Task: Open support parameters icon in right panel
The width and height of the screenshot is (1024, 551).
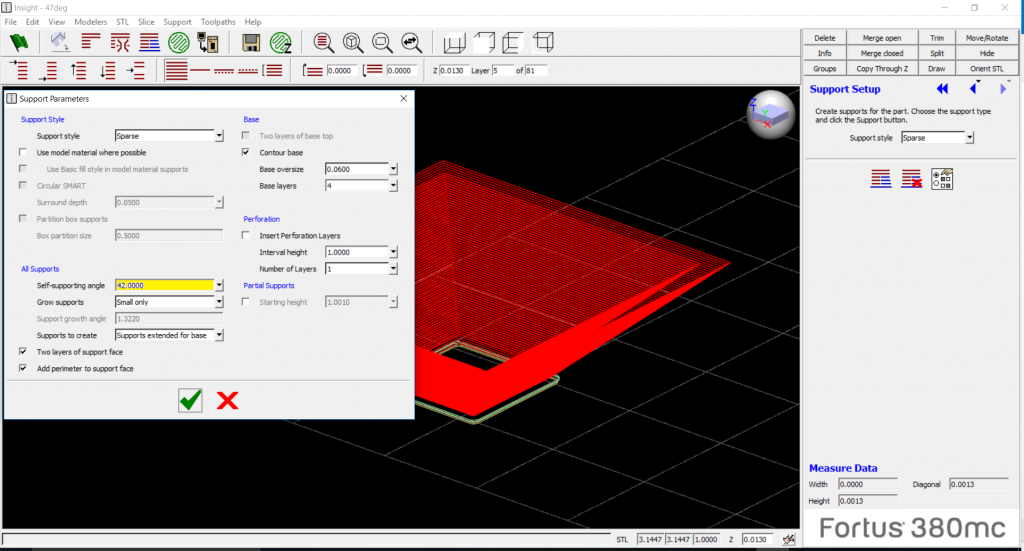Action: click(942, 178)
